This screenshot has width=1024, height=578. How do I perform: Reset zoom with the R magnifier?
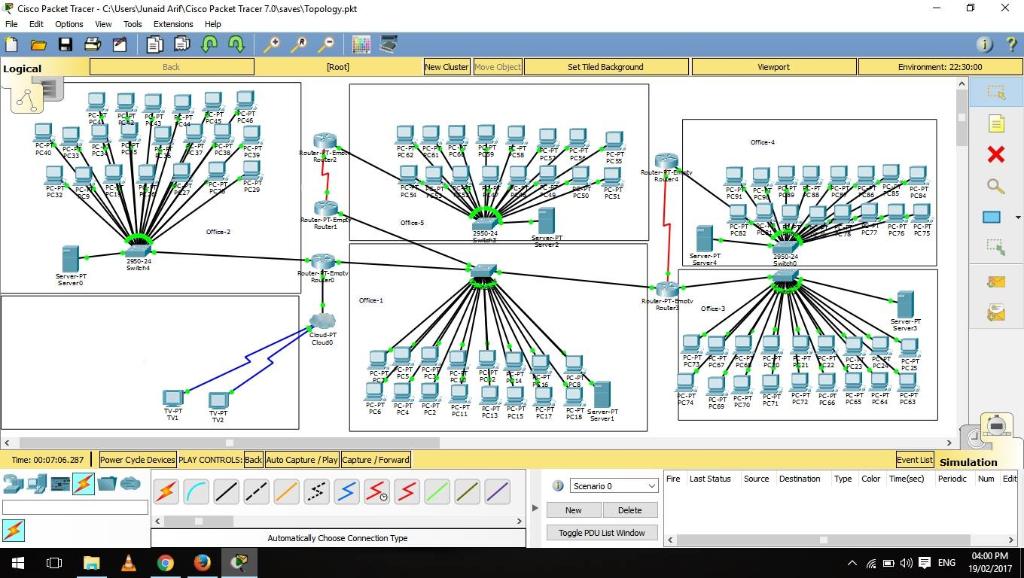(x=299, y=44)
